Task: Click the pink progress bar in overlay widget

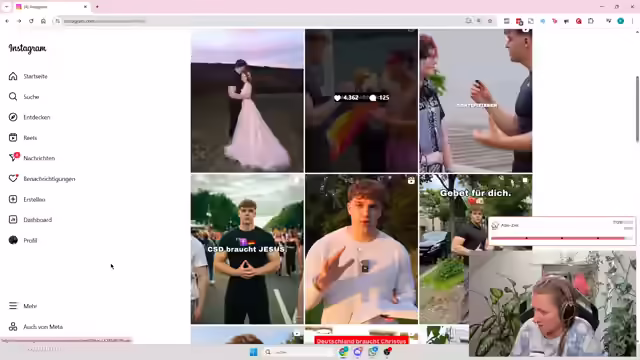Action: coord(558,238)
